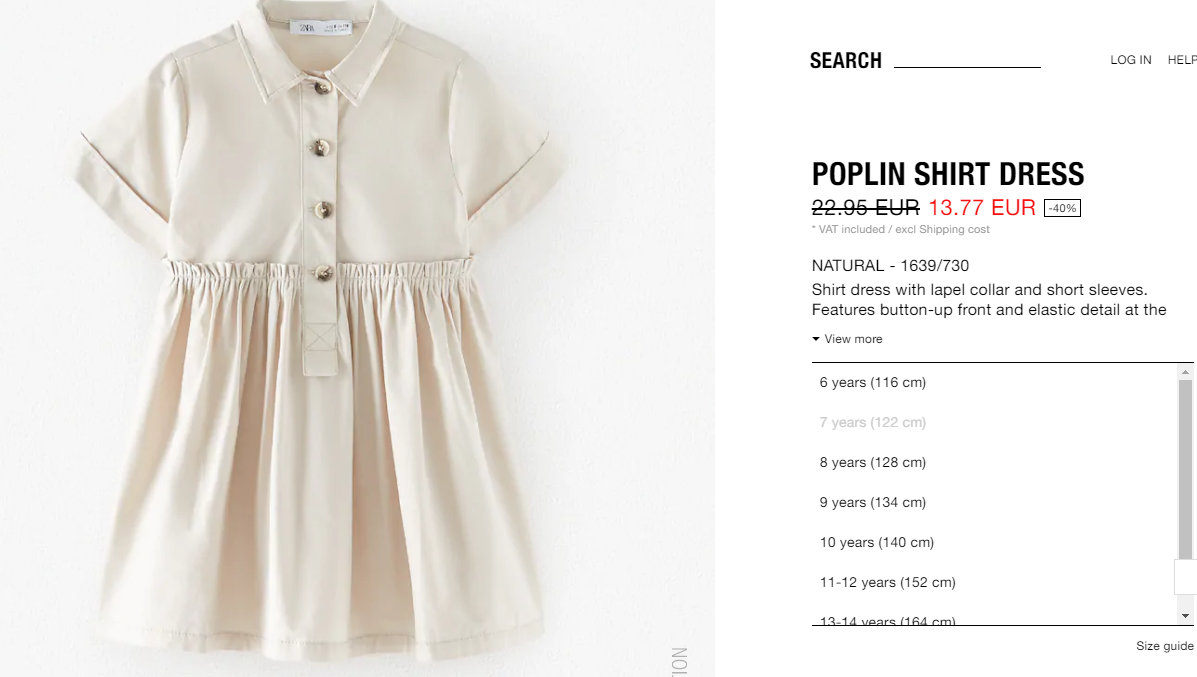
Task: Click the size list scrollbar thumb
Action: coord(1185,469)
